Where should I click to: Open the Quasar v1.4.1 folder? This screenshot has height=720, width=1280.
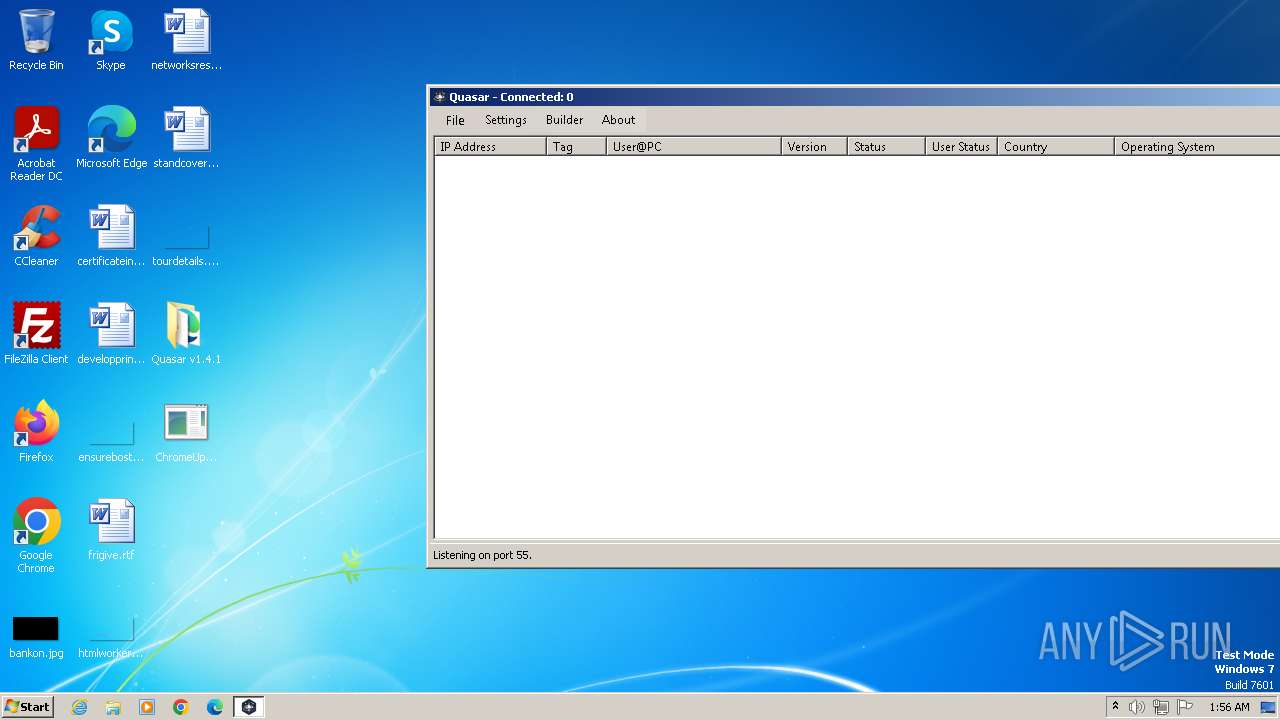point(186,334)
